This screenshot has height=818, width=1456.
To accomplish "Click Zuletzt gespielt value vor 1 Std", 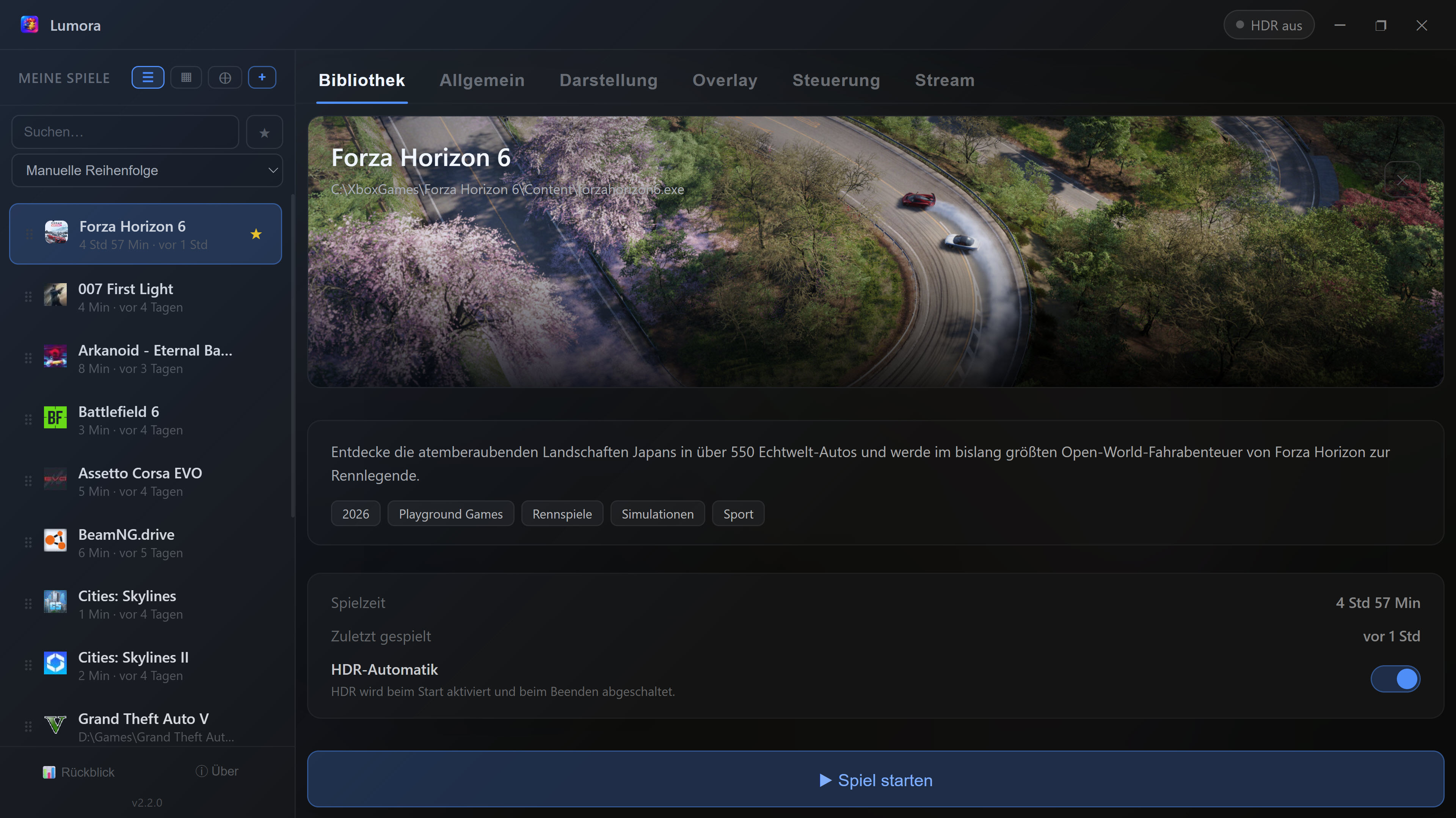I will pos(1392,636).
